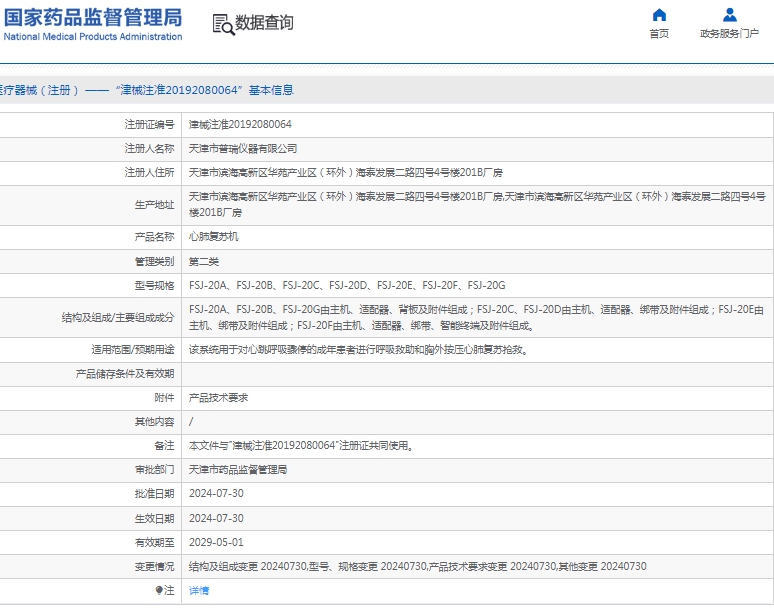The width and height of the screenshot is (774, 609).
Task: Select 批准日期 value 2024-07-30
Action: [x=216, y=494]
